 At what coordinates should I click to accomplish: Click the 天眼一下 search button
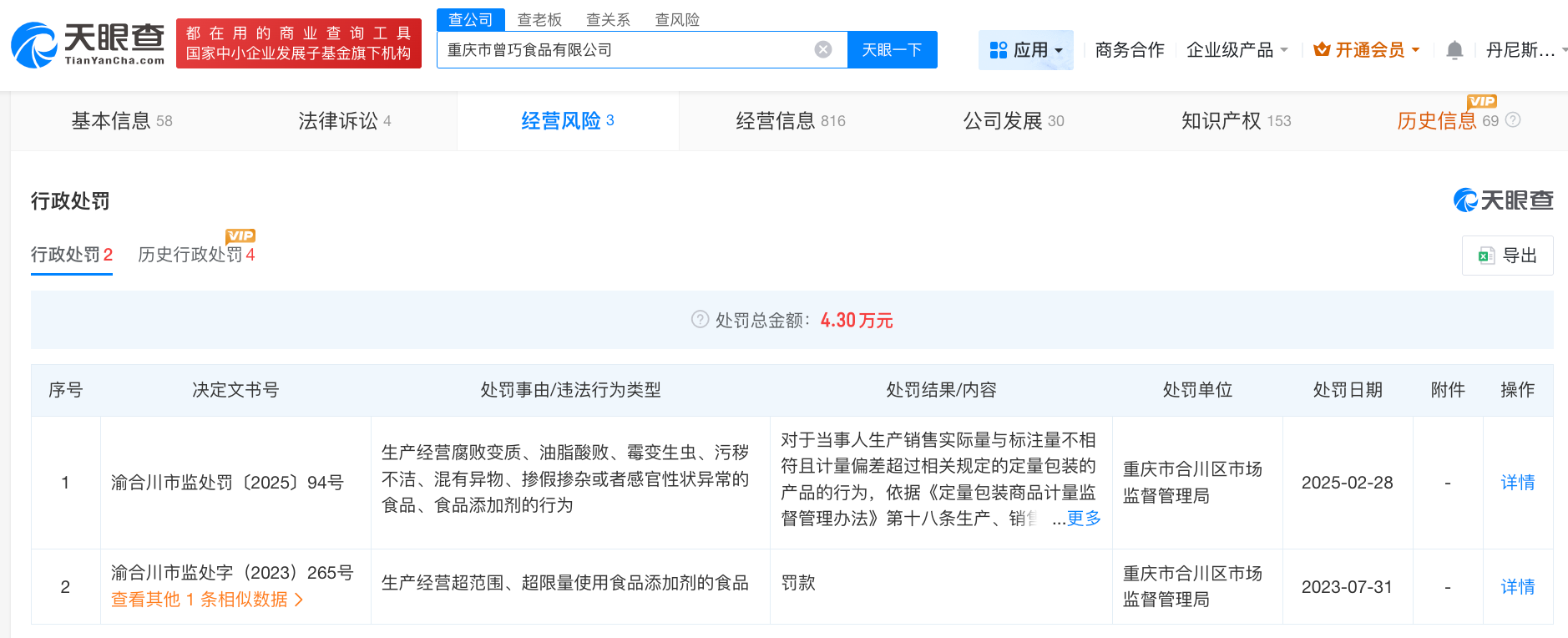[893, 50]
